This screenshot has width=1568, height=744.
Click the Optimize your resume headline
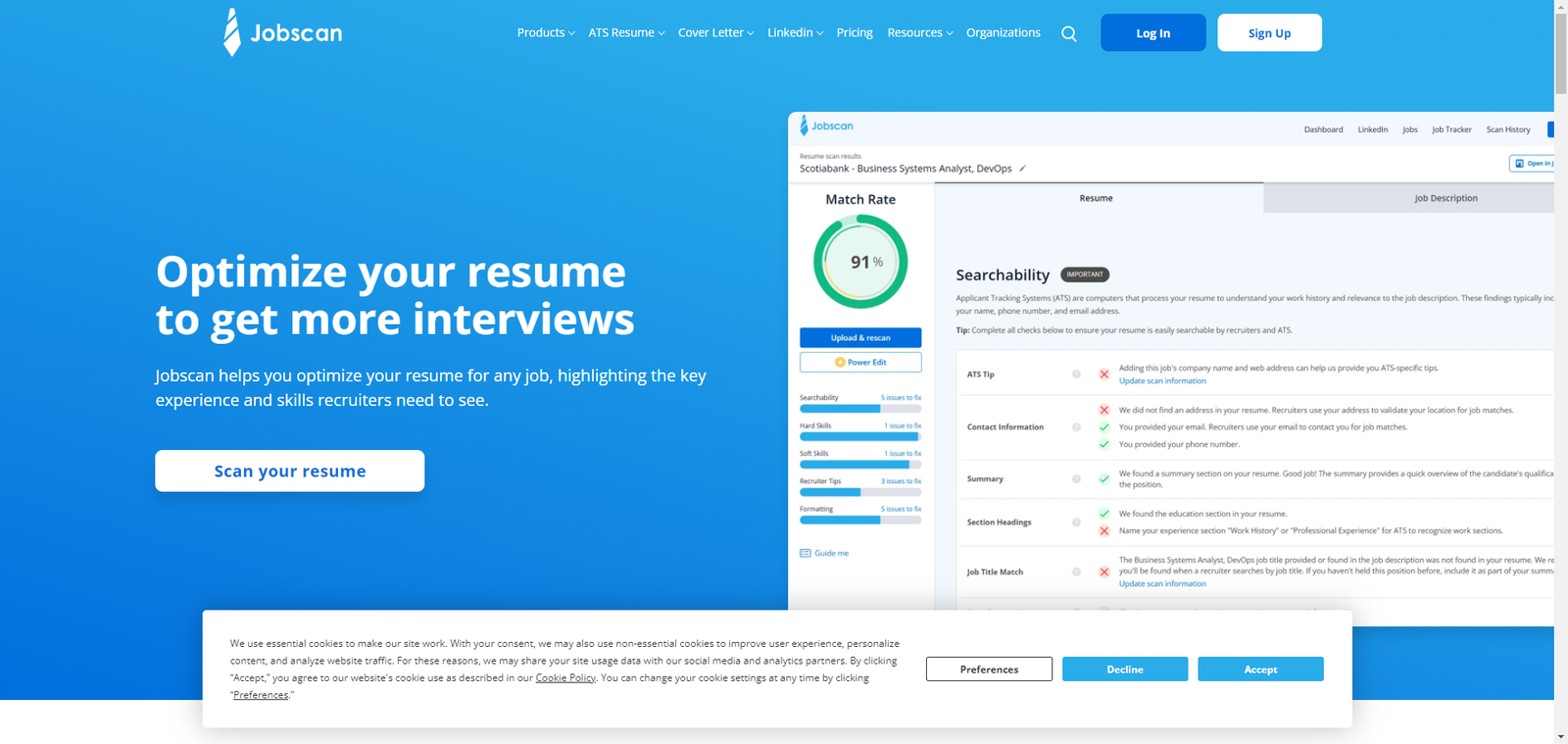(395, 295)
